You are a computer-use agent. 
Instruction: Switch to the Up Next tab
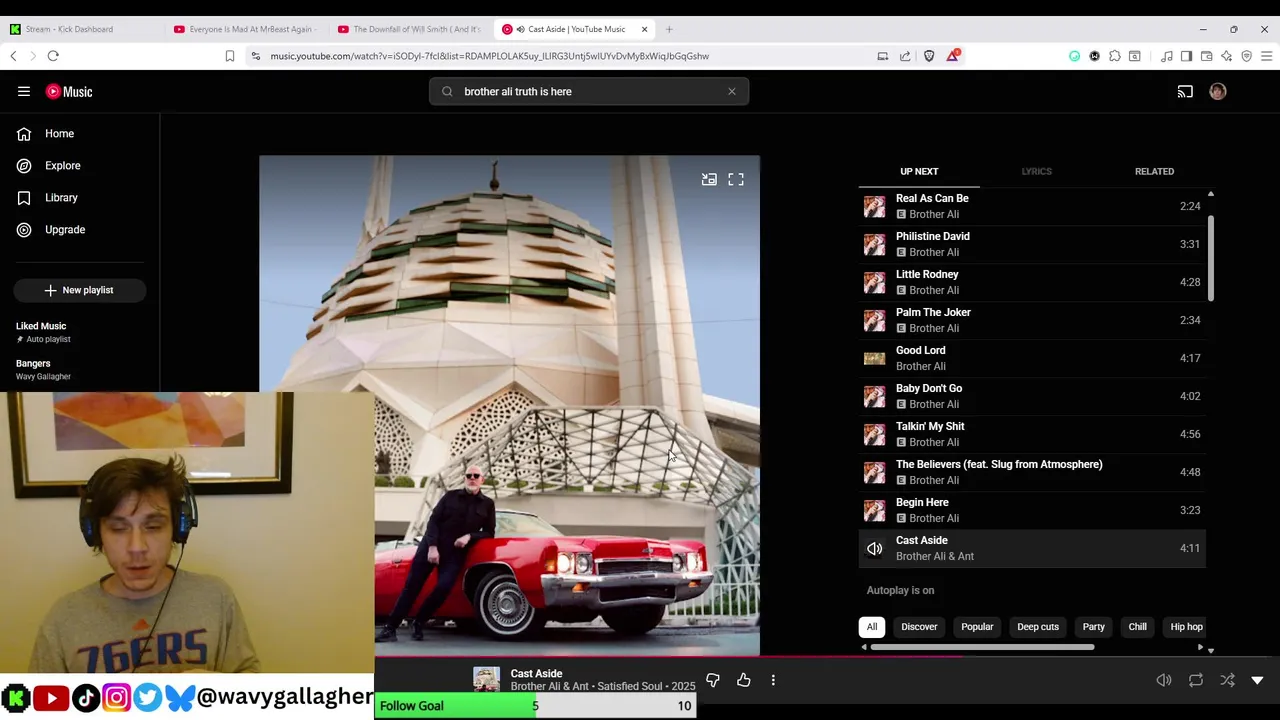click(x=919, y=171)
